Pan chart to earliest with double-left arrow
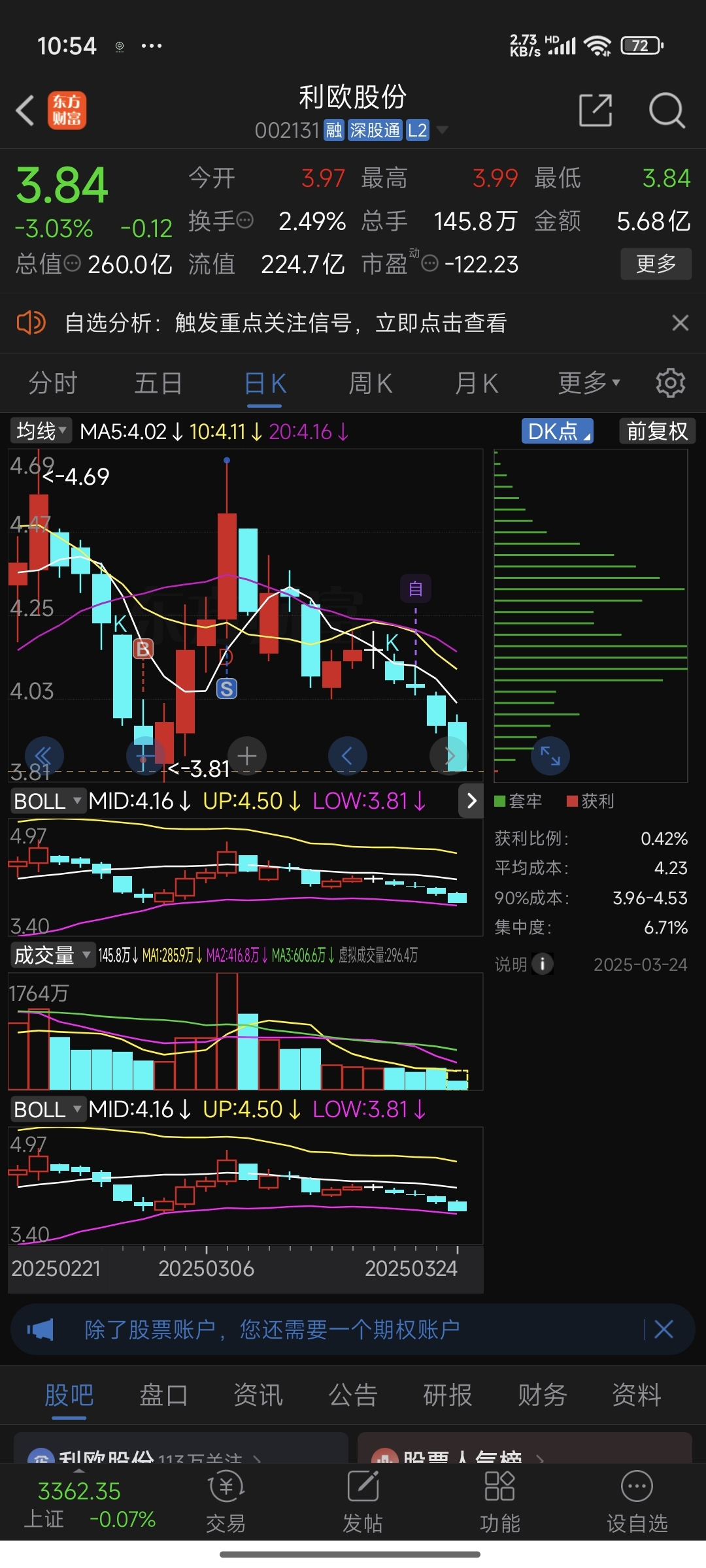 coord(44,757)
